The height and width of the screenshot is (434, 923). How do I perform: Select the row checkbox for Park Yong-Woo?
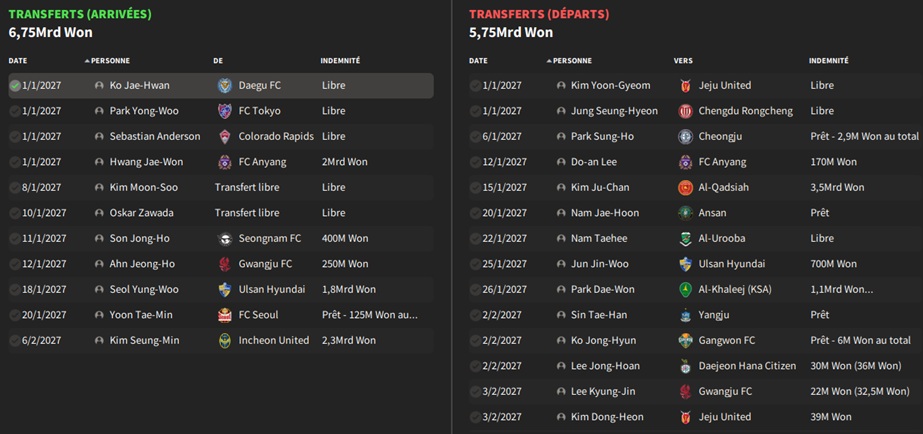tap(15, 111)
